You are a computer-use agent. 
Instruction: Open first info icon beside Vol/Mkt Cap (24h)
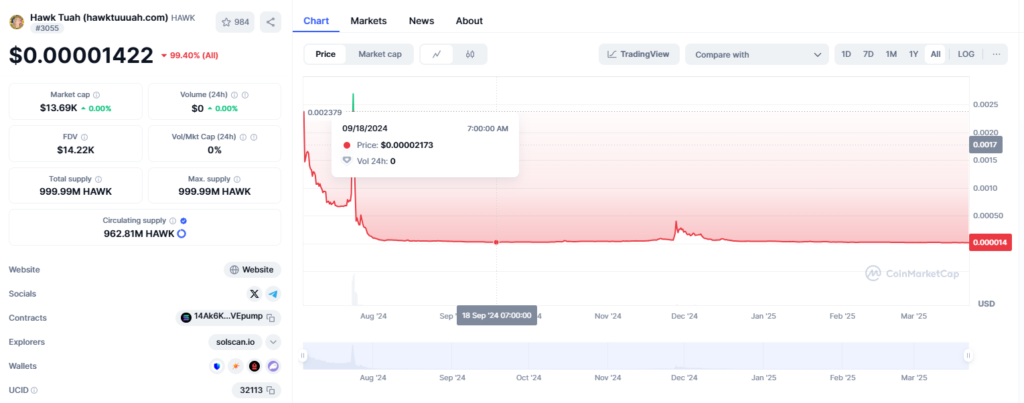[x=244, y=137]
